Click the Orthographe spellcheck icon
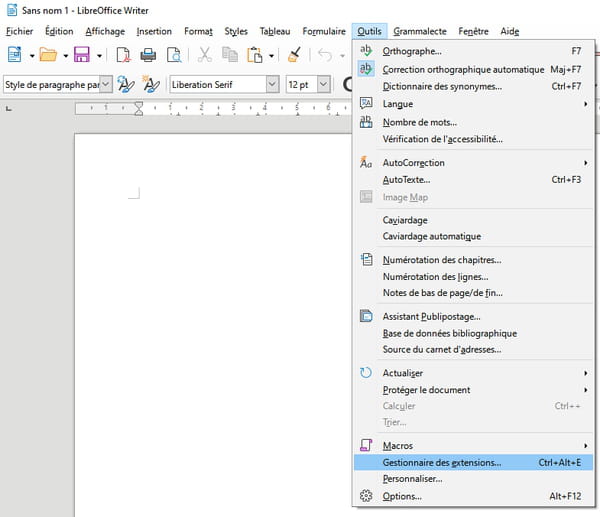This screenshot has height=517, width=600. click(366, 51)
